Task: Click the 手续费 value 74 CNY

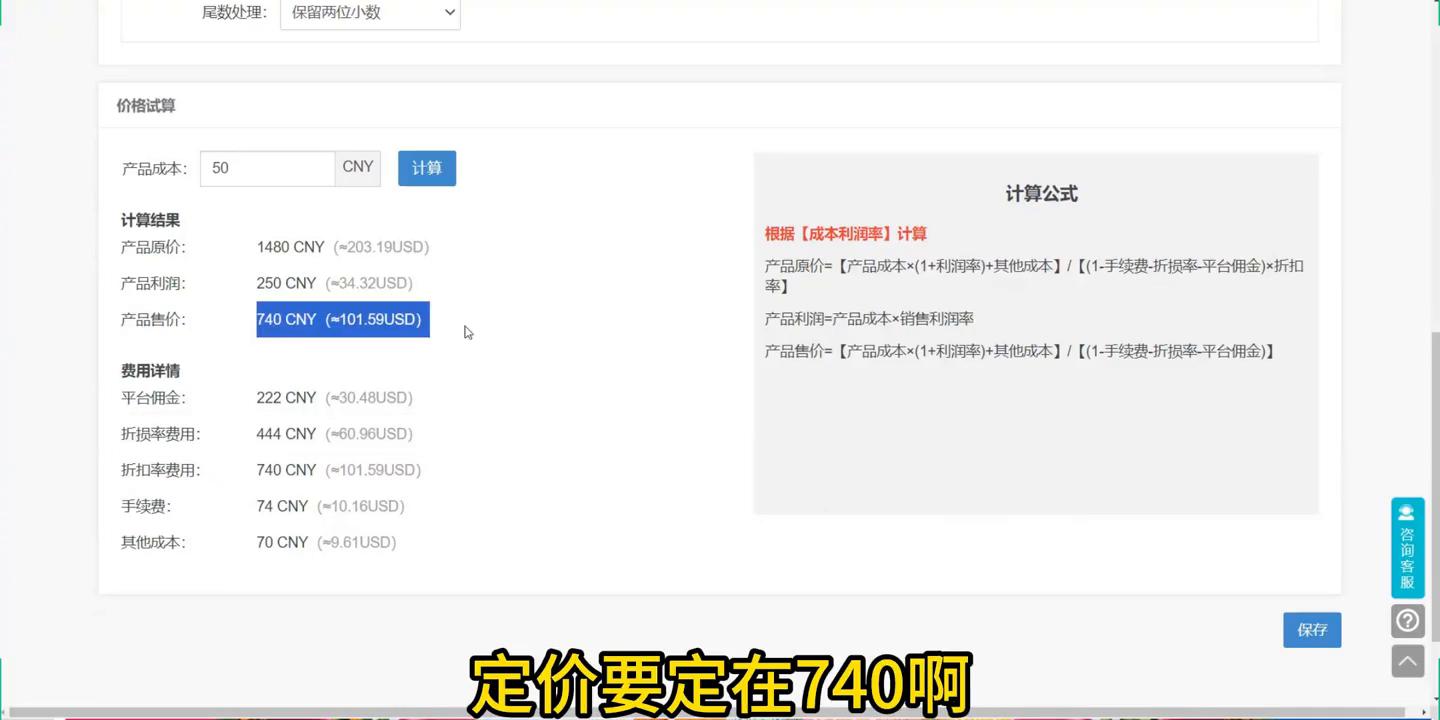Action: tap(282, 506)
